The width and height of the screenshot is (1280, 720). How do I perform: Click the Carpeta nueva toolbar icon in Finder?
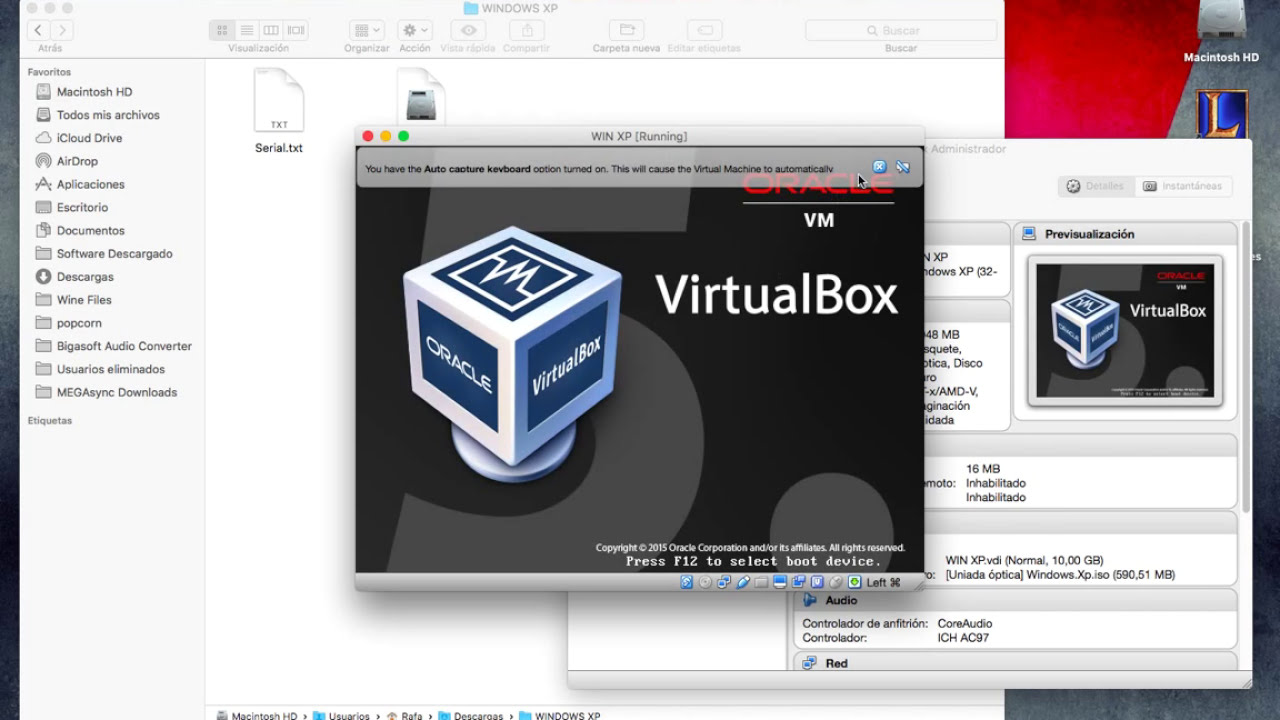[x=626, y=30]
